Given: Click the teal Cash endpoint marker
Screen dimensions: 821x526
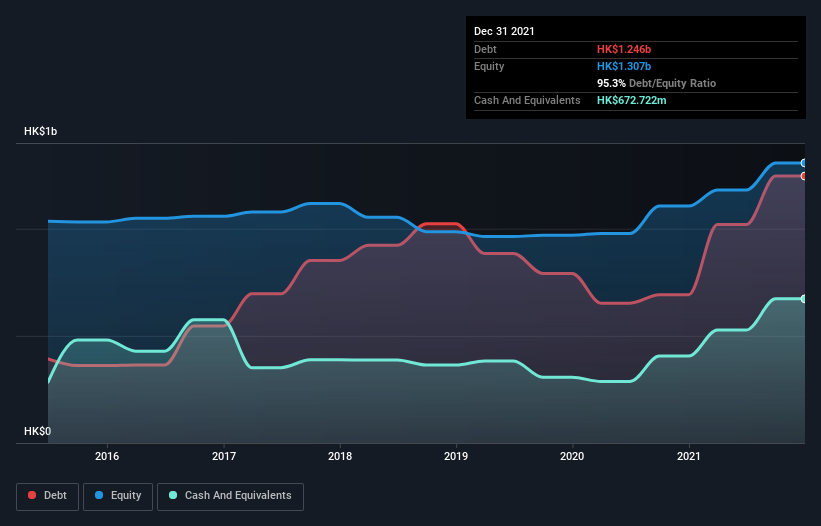Looking at the screenshot, I should coord(804,299).
